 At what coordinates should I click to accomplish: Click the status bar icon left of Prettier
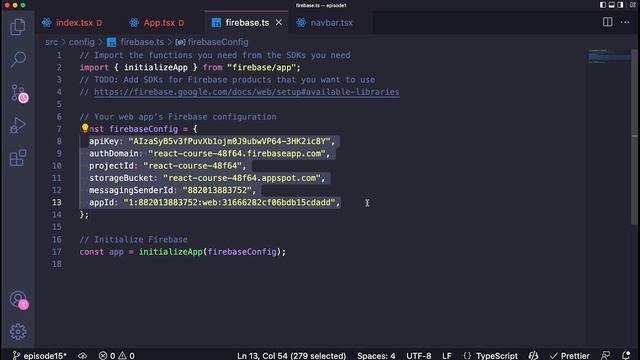[533, 356]
